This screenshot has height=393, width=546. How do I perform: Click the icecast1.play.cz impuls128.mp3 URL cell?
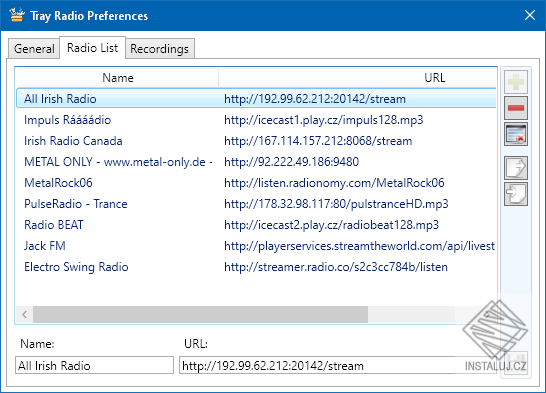point(323,120)
